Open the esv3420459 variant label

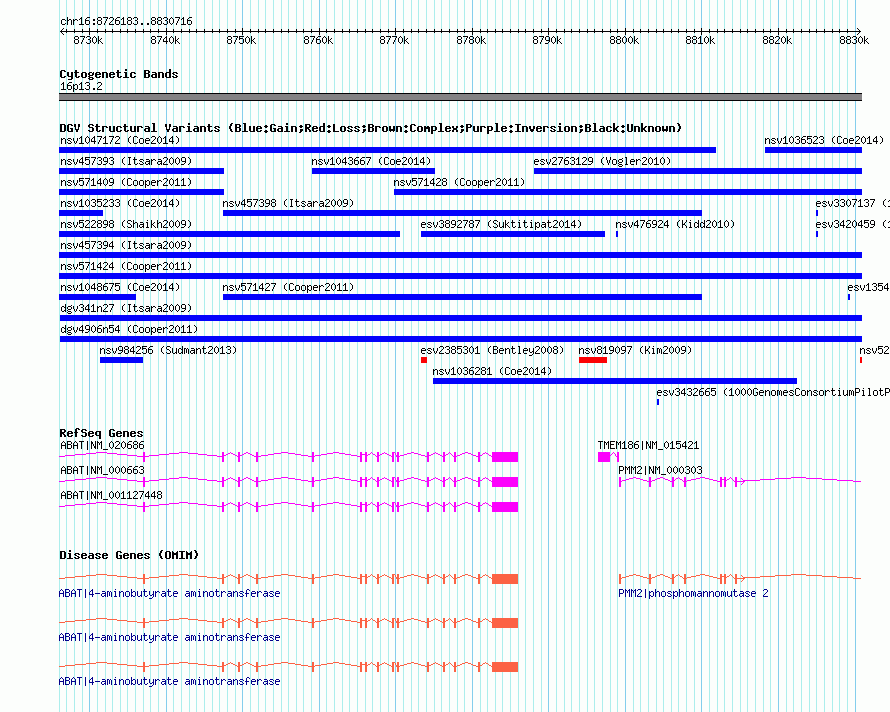coord(852,224)
